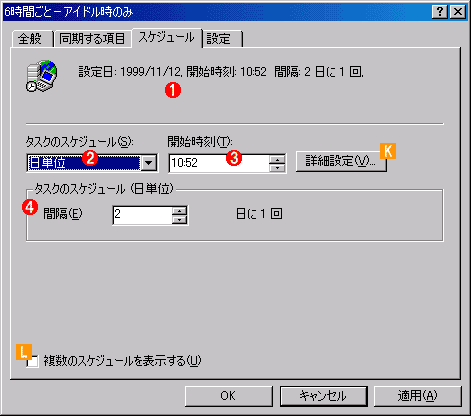Click the キャンセル button
471x416 pixels.
point(323,396)
